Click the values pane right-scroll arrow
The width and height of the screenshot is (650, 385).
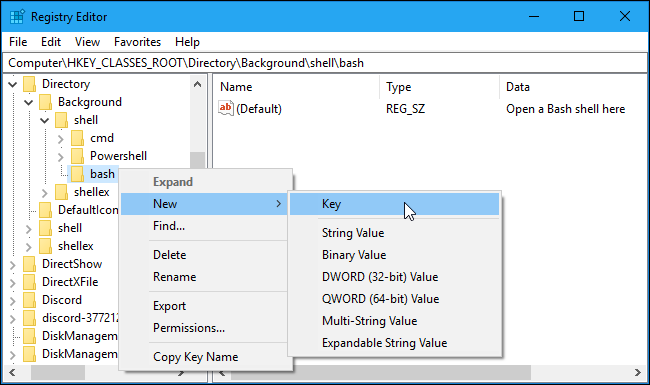click(x=638, y=373)
